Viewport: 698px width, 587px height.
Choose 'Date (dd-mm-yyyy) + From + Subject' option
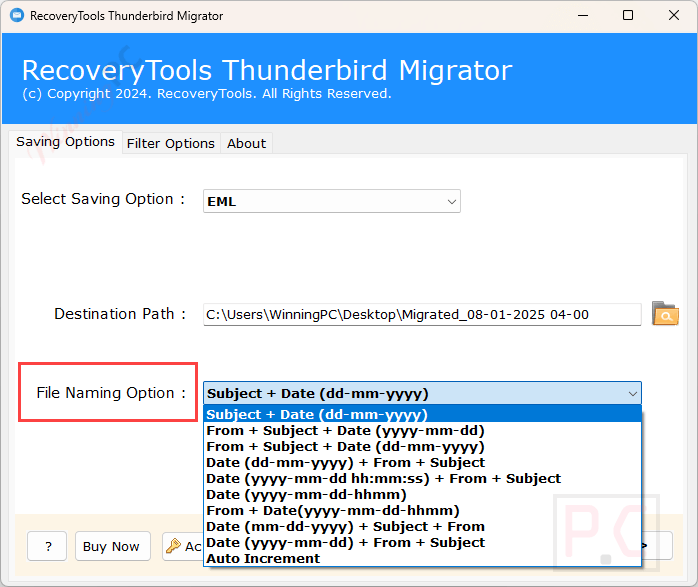[x=345, y=462]
